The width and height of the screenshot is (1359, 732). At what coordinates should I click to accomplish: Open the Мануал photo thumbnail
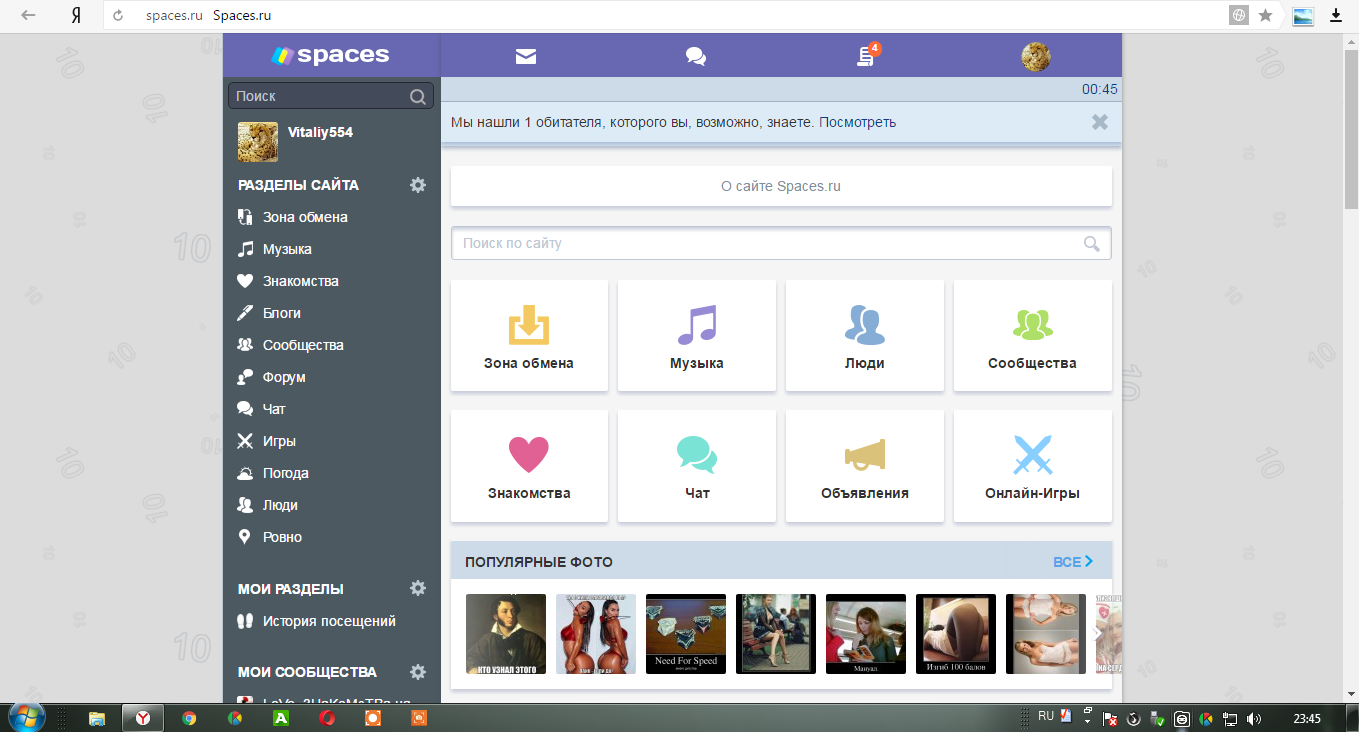click(x=866, y=634)
